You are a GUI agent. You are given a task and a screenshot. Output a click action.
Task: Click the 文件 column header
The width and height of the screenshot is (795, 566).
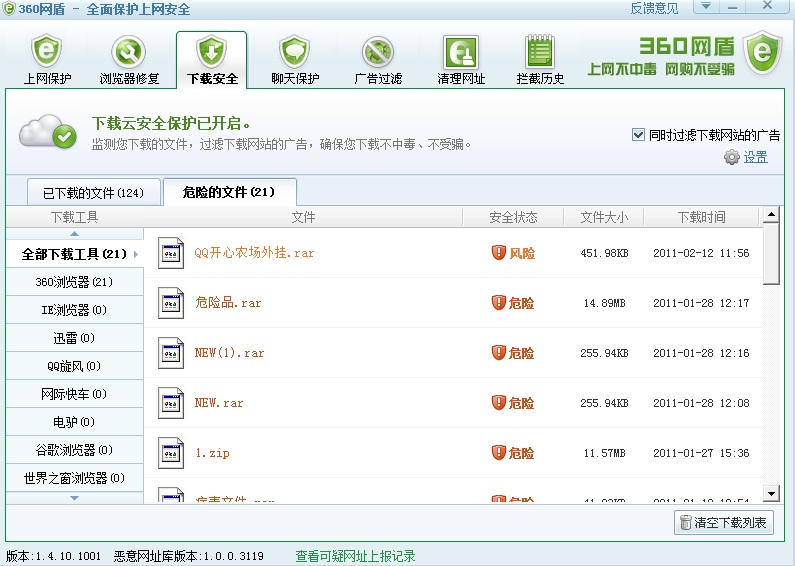tap(303, 217)
